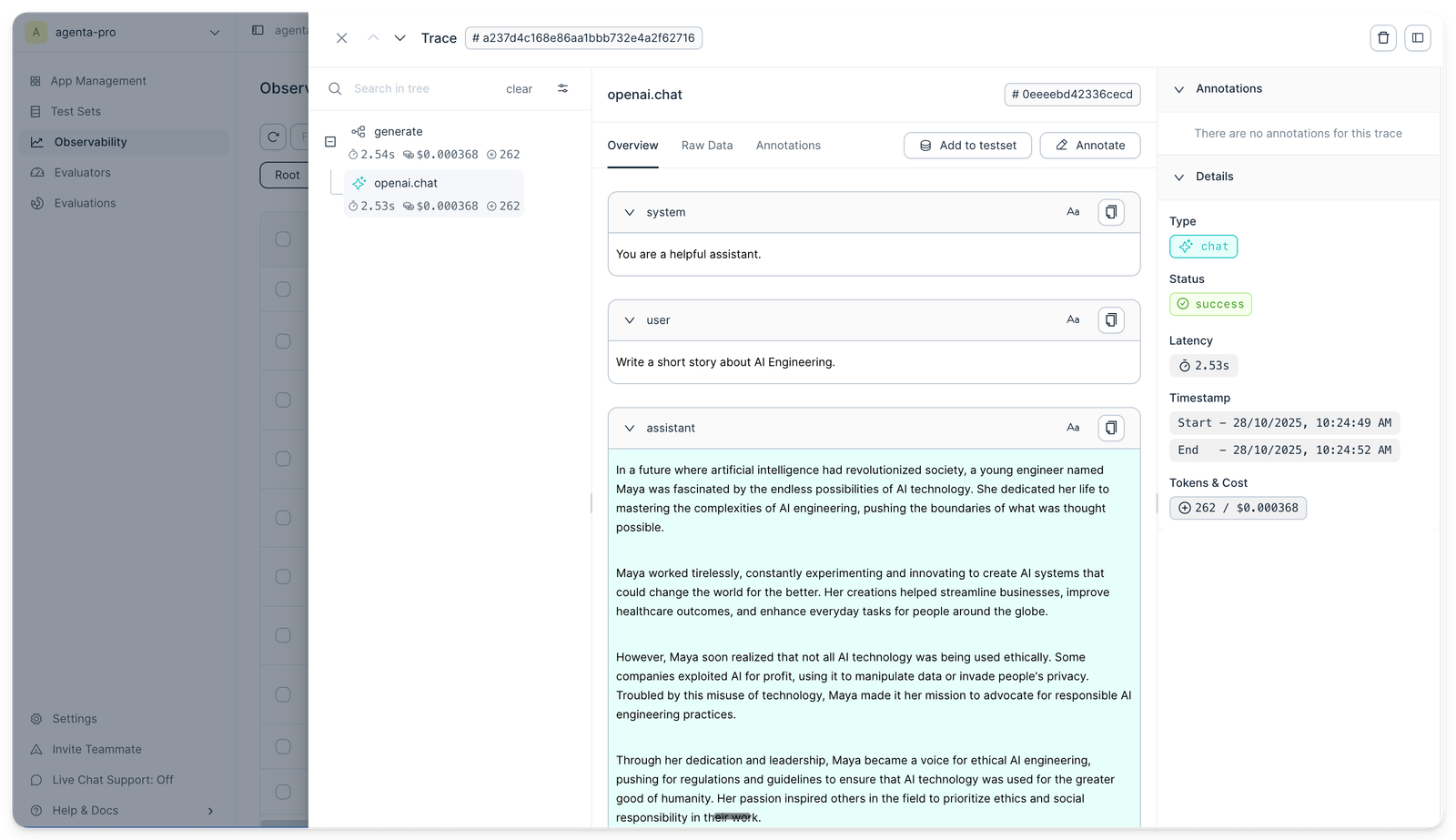
Task: Navigate to next trace with down arrow
Action: [399, 38]
